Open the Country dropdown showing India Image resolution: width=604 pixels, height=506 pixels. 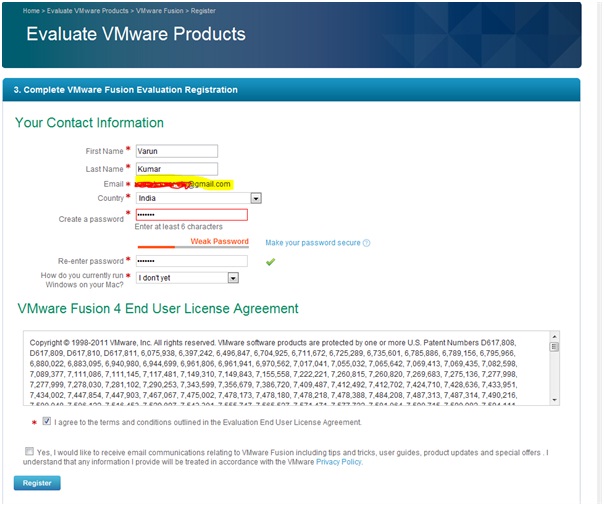pos(199,198)
